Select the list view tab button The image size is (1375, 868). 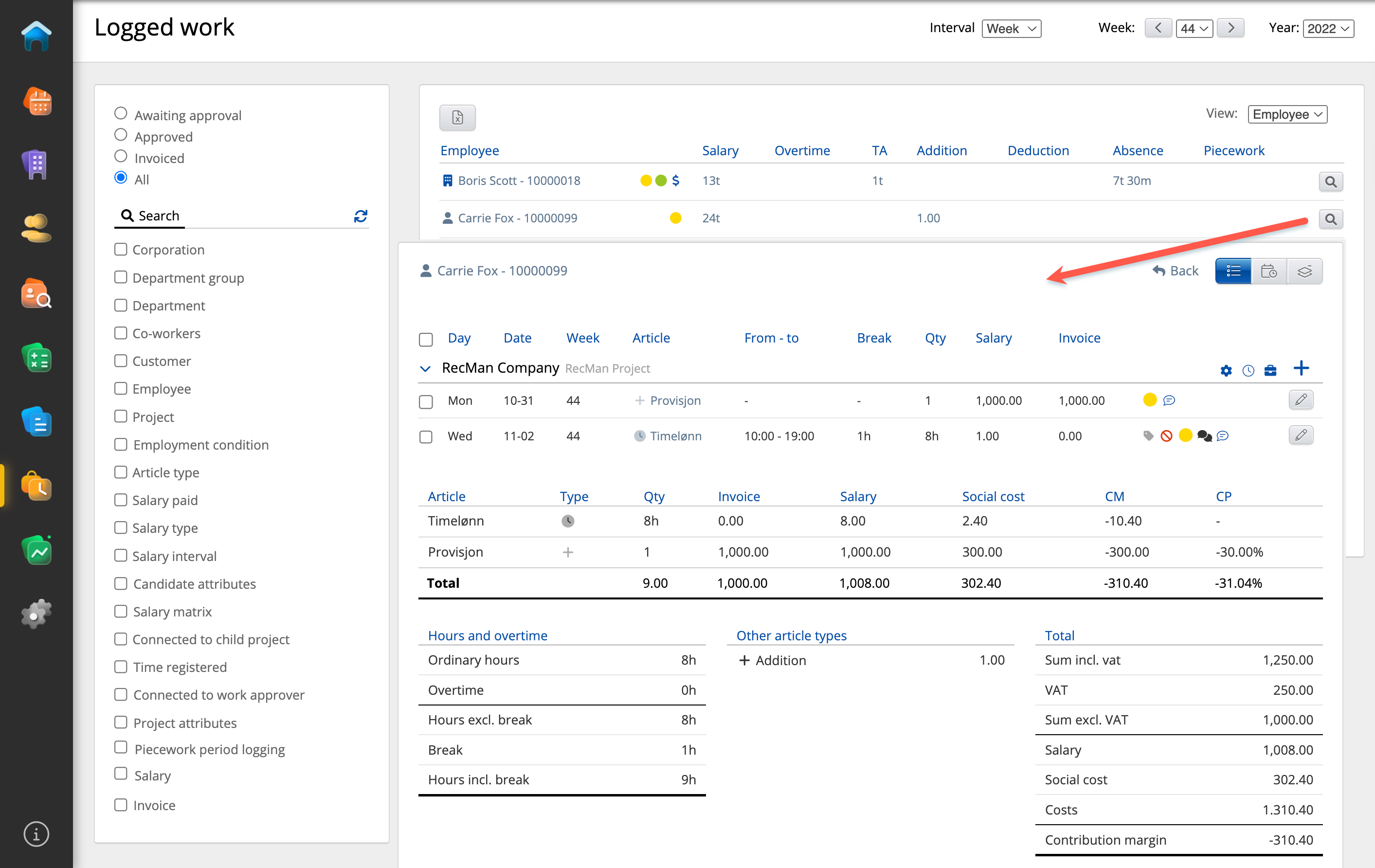pyautogui.click(x=1233, y=271)
